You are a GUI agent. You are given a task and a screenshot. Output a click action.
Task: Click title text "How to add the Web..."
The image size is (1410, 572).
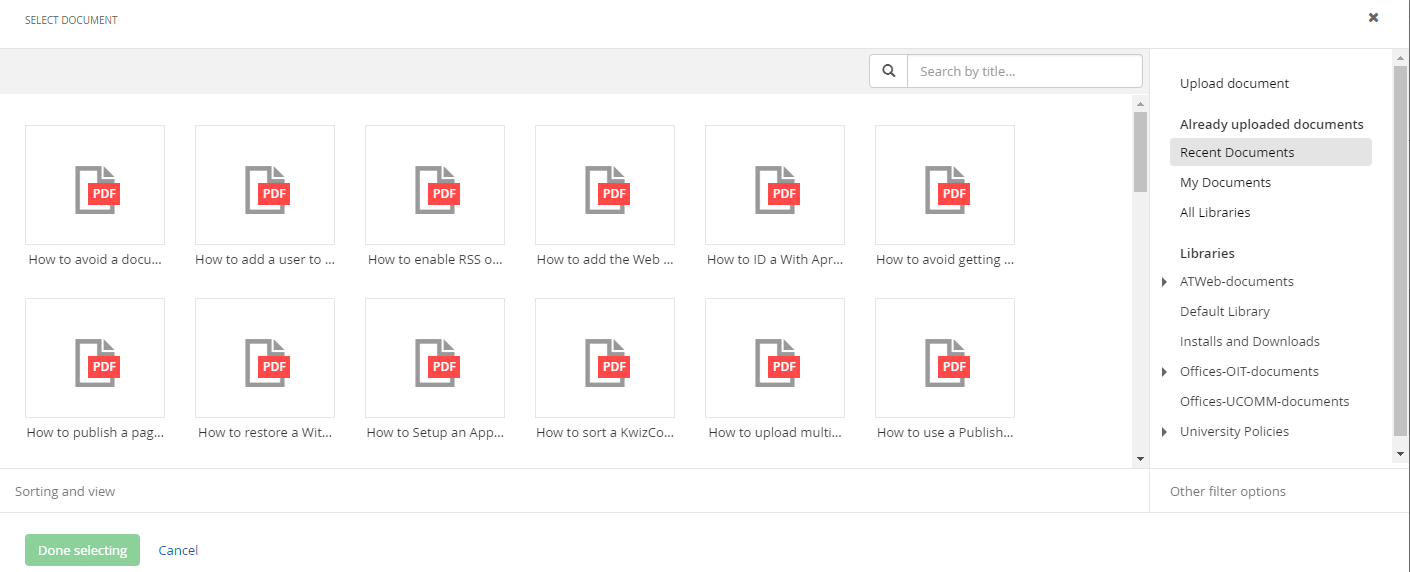[605, 259]
